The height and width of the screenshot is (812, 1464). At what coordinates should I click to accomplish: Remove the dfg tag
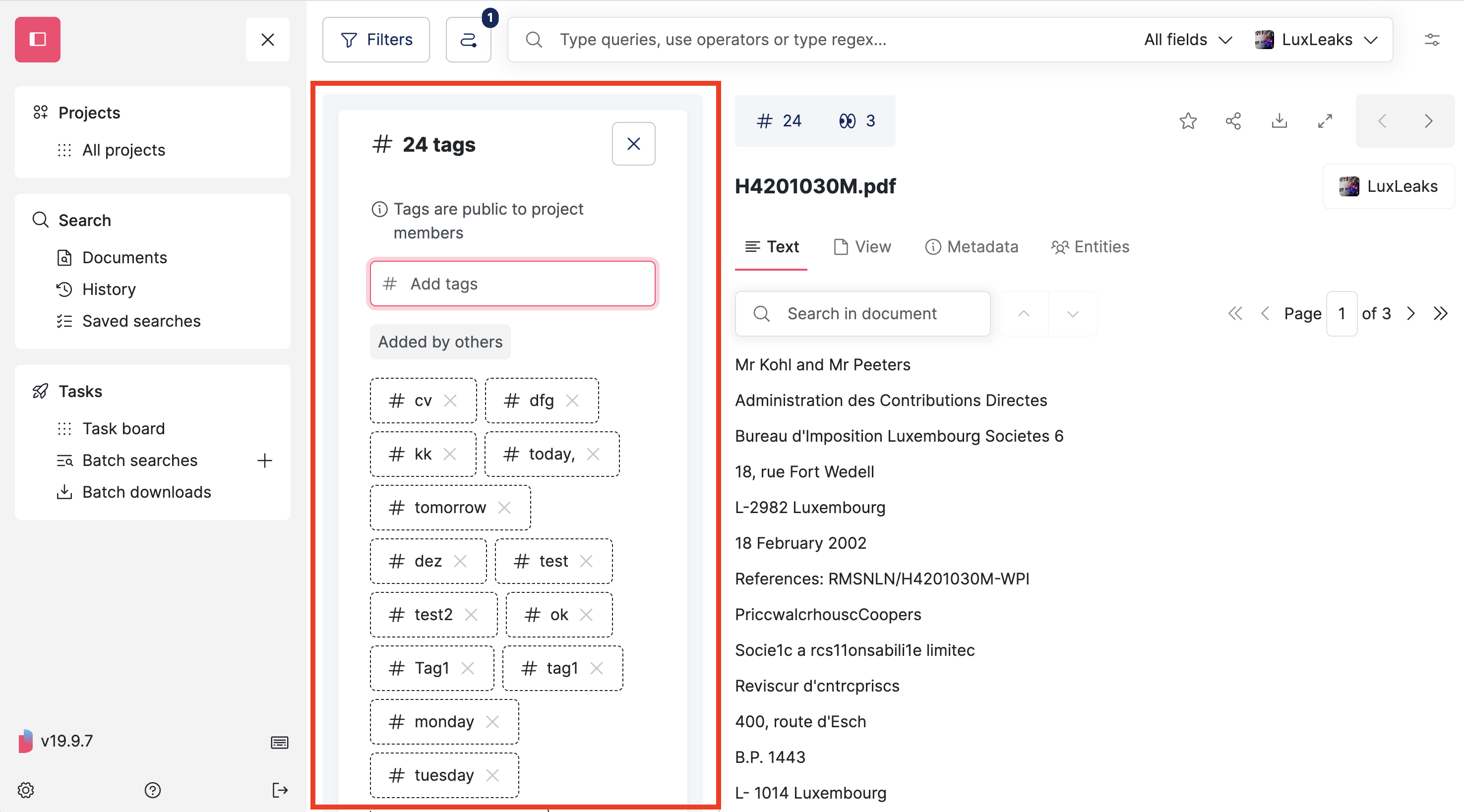pyautogui.click(x=572, y=401)
